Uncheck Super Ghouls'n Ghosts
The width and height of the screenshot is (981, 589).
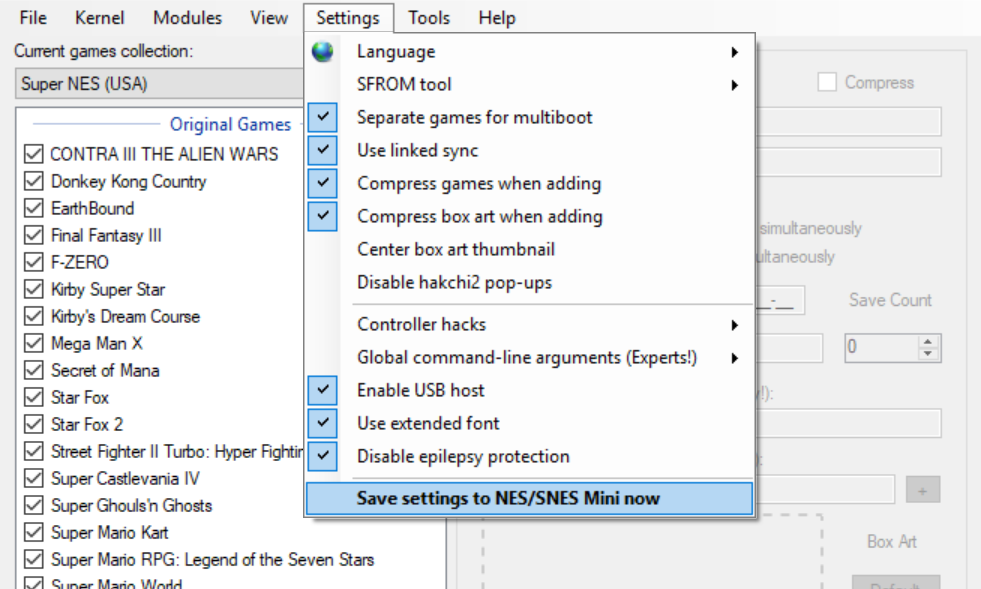click(x=34, y=505)
